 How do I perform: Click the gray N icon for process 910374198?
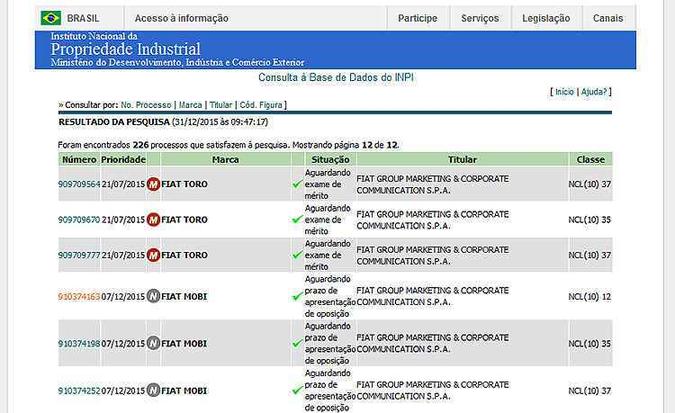(153, 343)
